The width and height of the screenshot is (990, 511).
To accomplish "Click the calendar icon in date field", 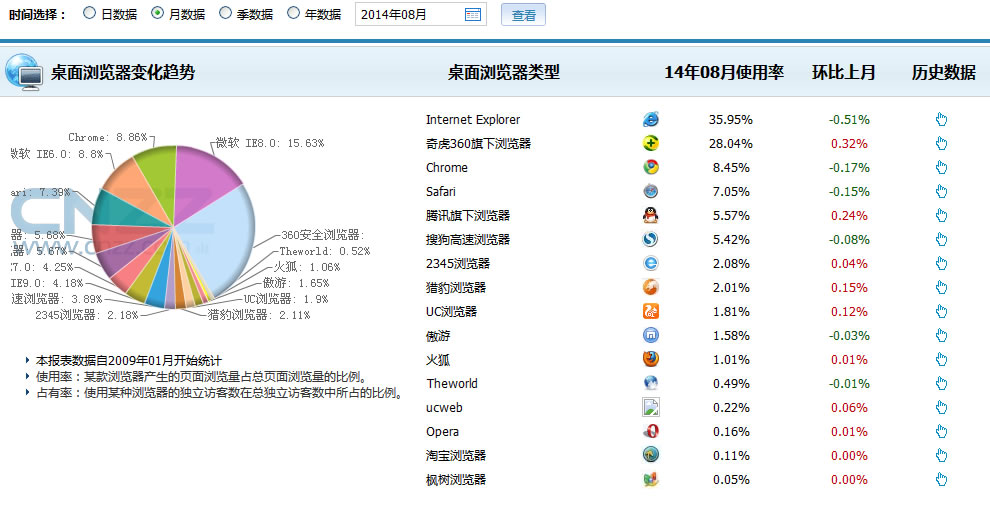I will 473,14.
